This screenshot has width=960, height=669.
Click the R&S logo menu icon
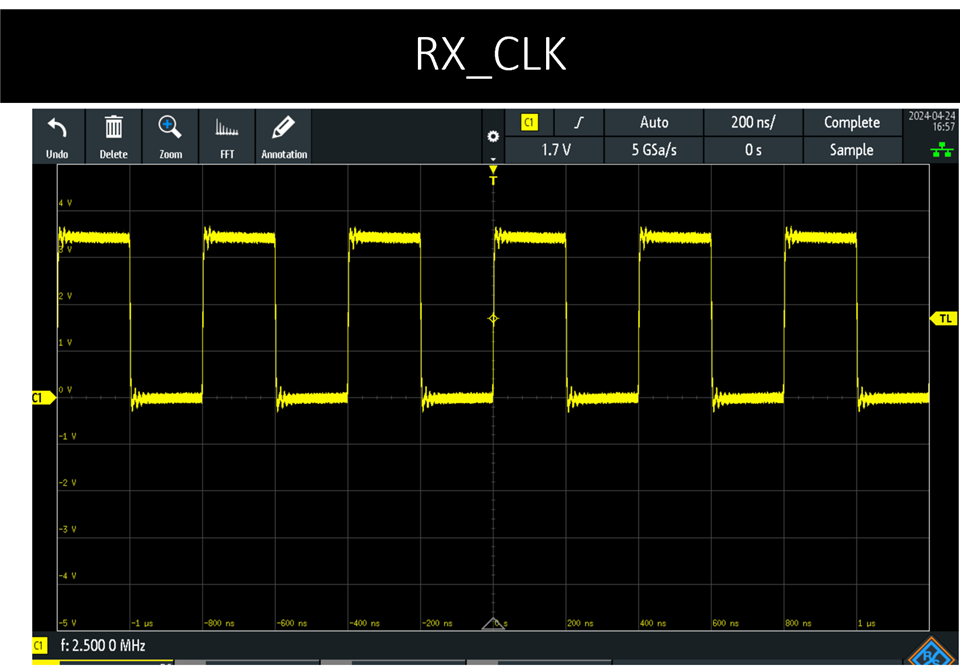click(931, 652)
